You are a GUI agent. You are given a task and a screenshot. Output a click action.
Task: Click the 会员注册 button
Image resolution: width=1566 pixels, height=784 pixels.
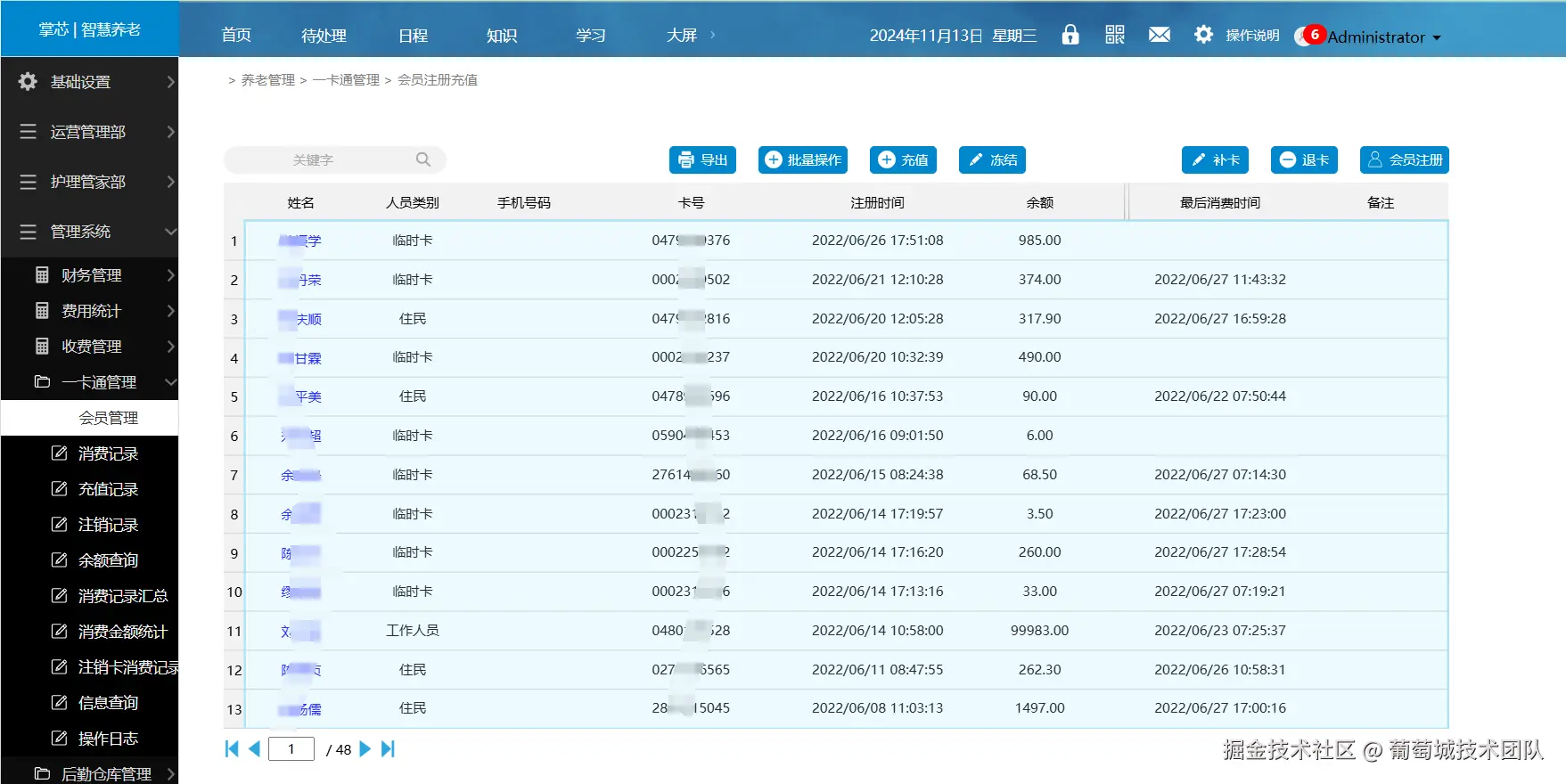click(1405, 159)
